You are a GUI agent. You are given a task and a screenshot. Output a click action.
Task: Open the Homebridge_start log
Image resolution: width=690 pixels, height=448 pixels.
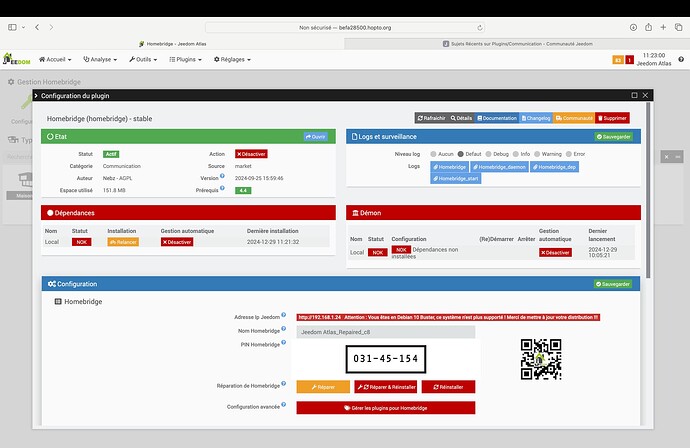(455, 178)
